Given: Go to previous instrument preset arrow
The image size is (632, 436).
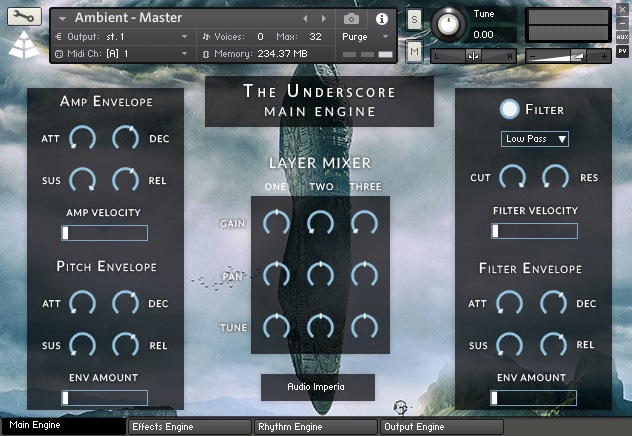Looking at the screenshot, I should (305, 19).
